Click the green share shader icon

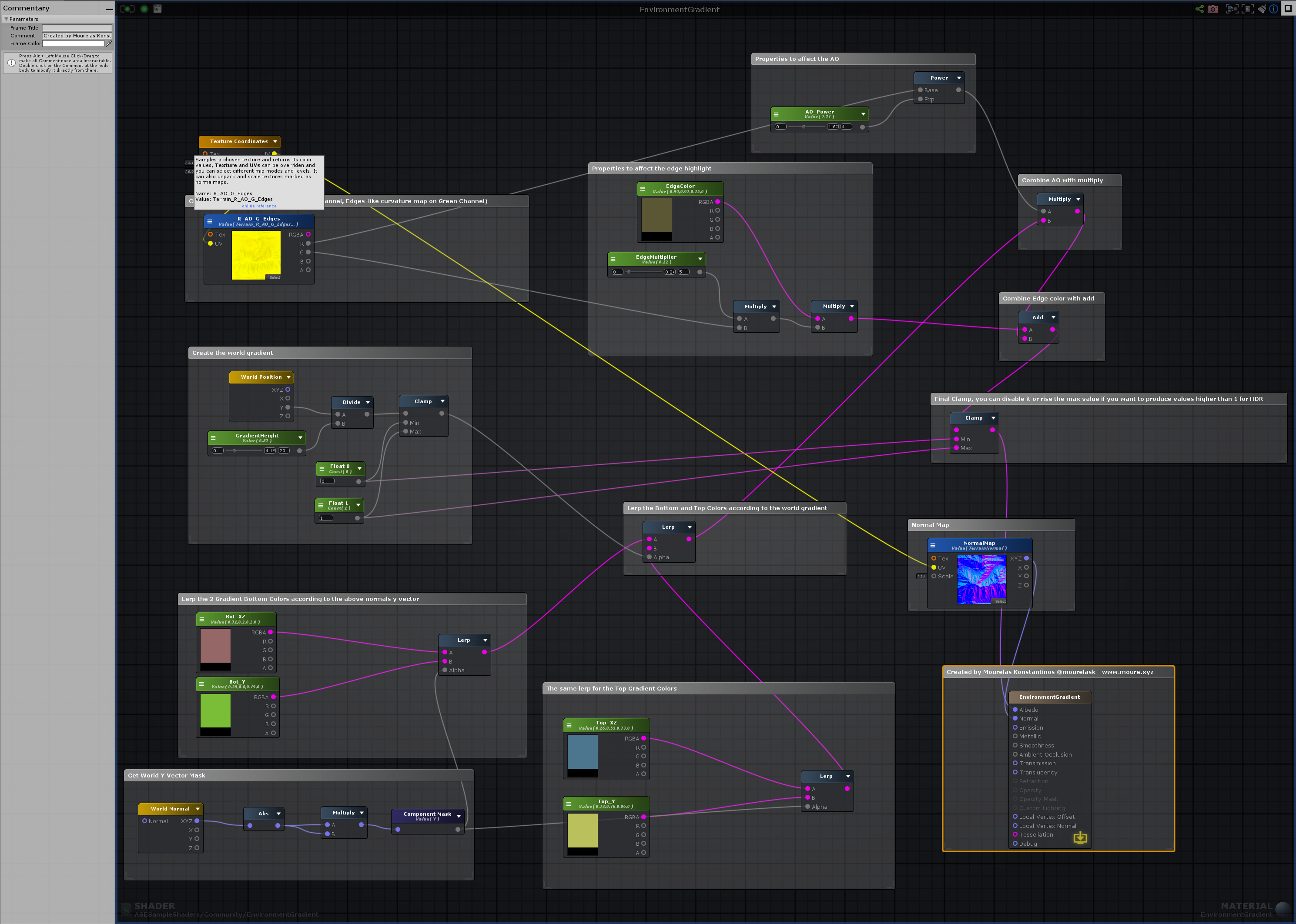pyautogui.click(x=1199, y=9)
